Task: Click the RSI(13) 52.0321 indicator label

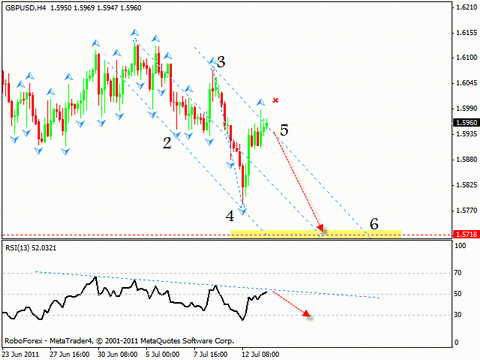Action: 31,248
